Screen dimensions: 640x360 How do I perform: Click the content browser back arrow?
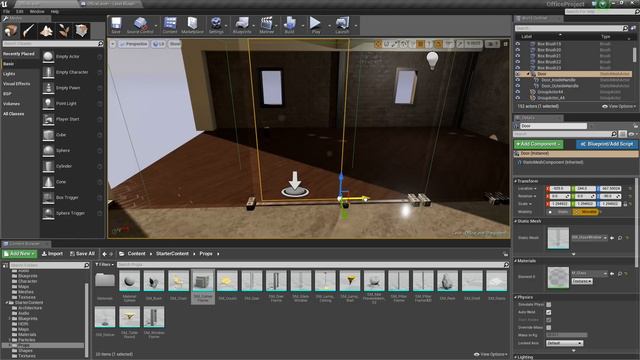coord(104,254)
